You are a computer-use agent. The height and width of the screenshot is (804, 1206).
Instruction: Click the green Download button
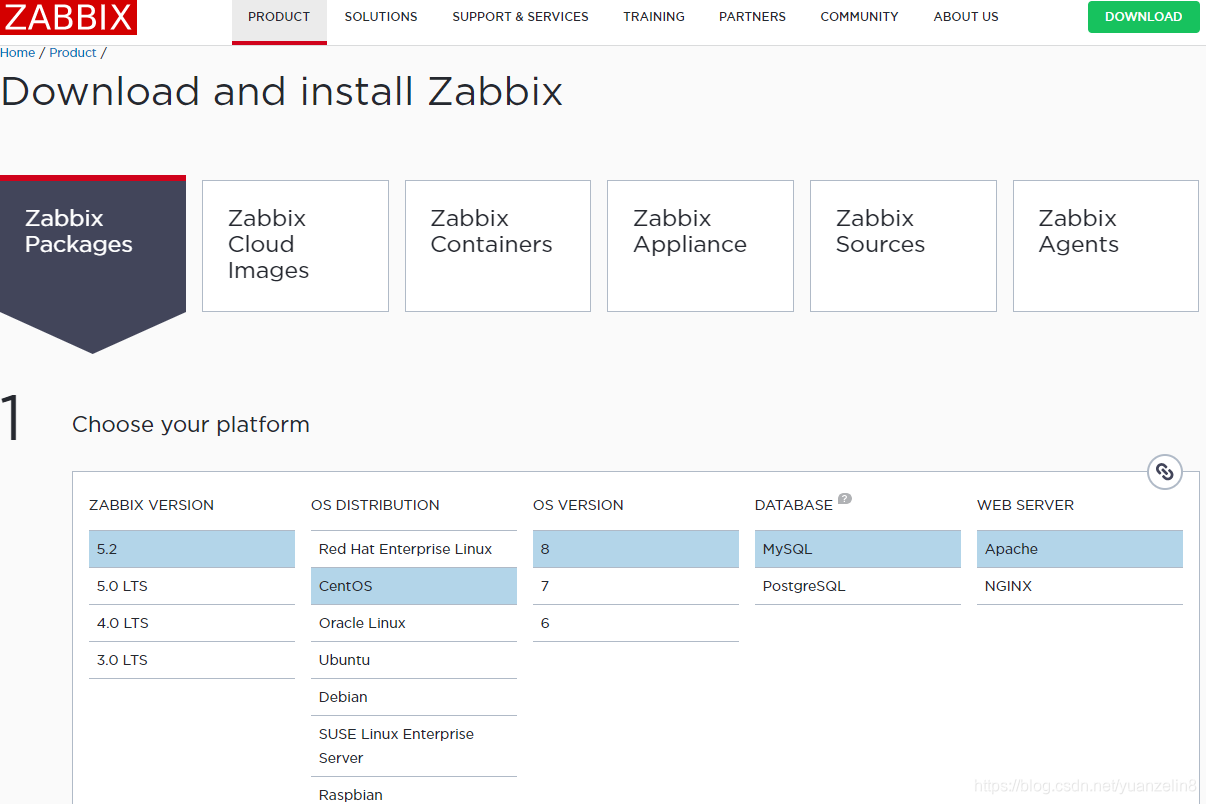1143,17
